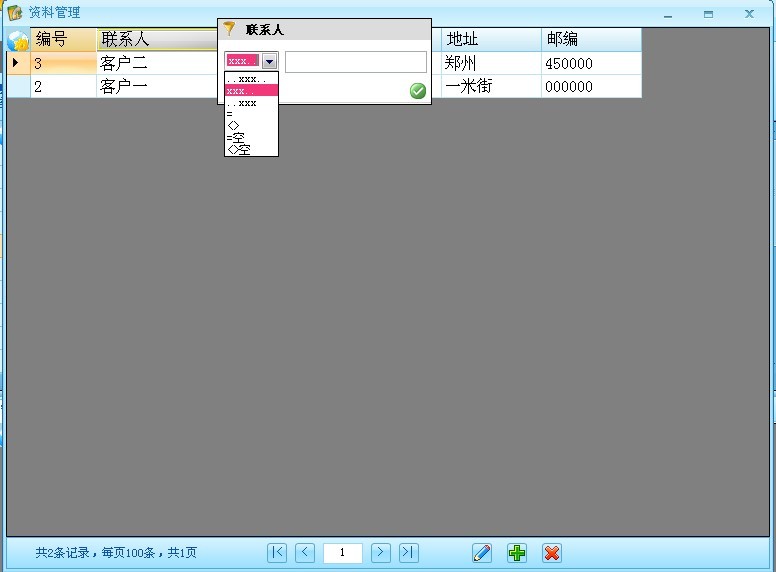This screenshot has width=776, height=572.
Task: Click the 联系人 column header
Action: tap(157, 40)
